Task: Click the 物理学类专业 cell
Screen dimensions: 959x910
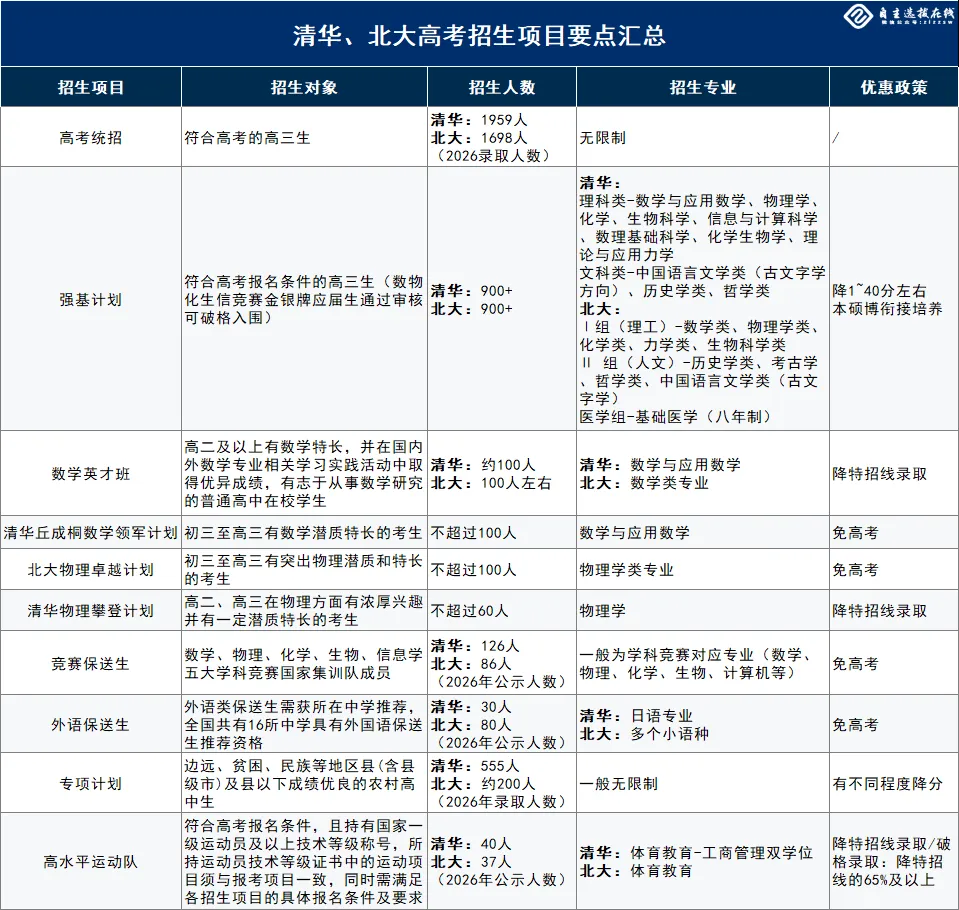Action: click(703, 569)
